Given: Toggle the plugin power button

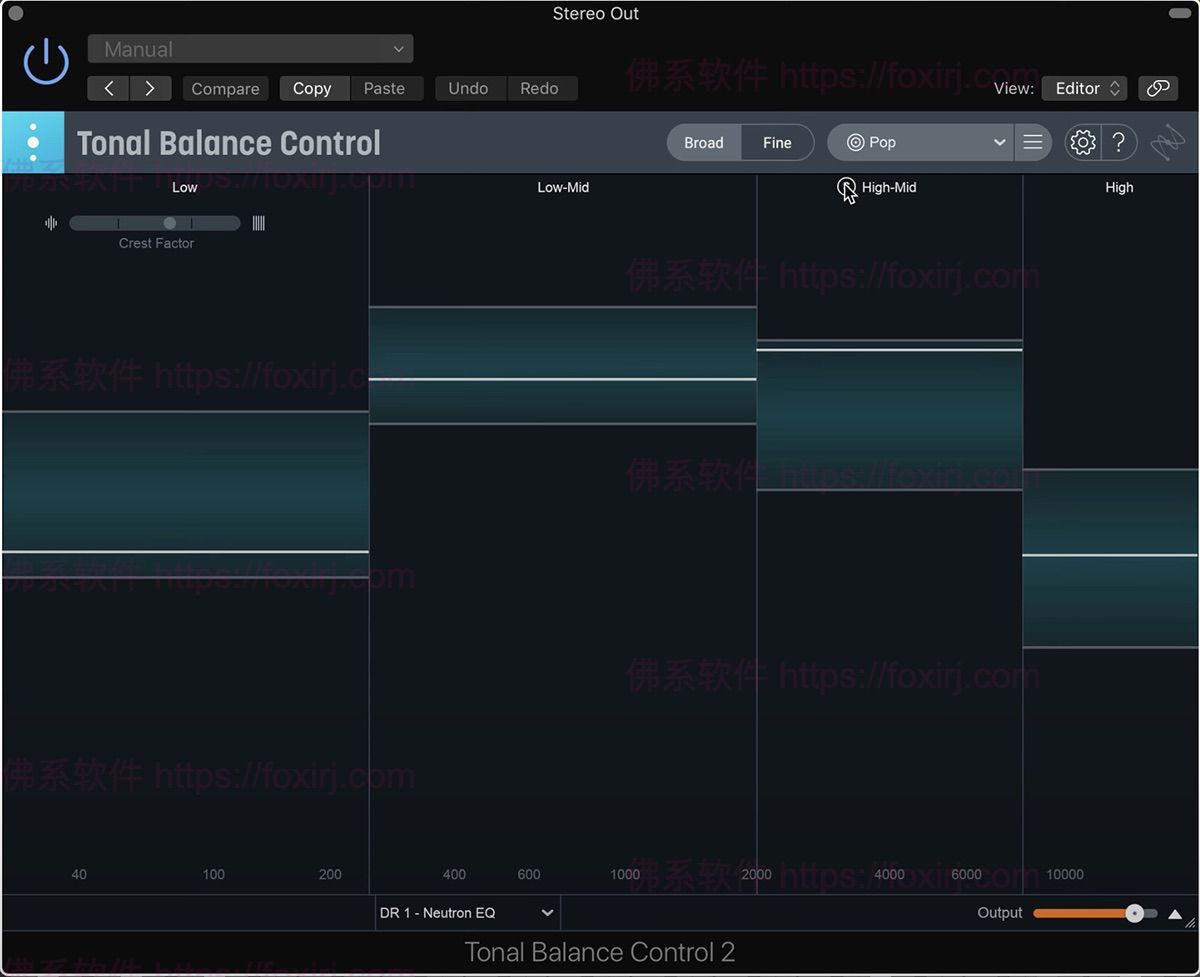Looking at the screenshot, I should (x=46, y=60).
